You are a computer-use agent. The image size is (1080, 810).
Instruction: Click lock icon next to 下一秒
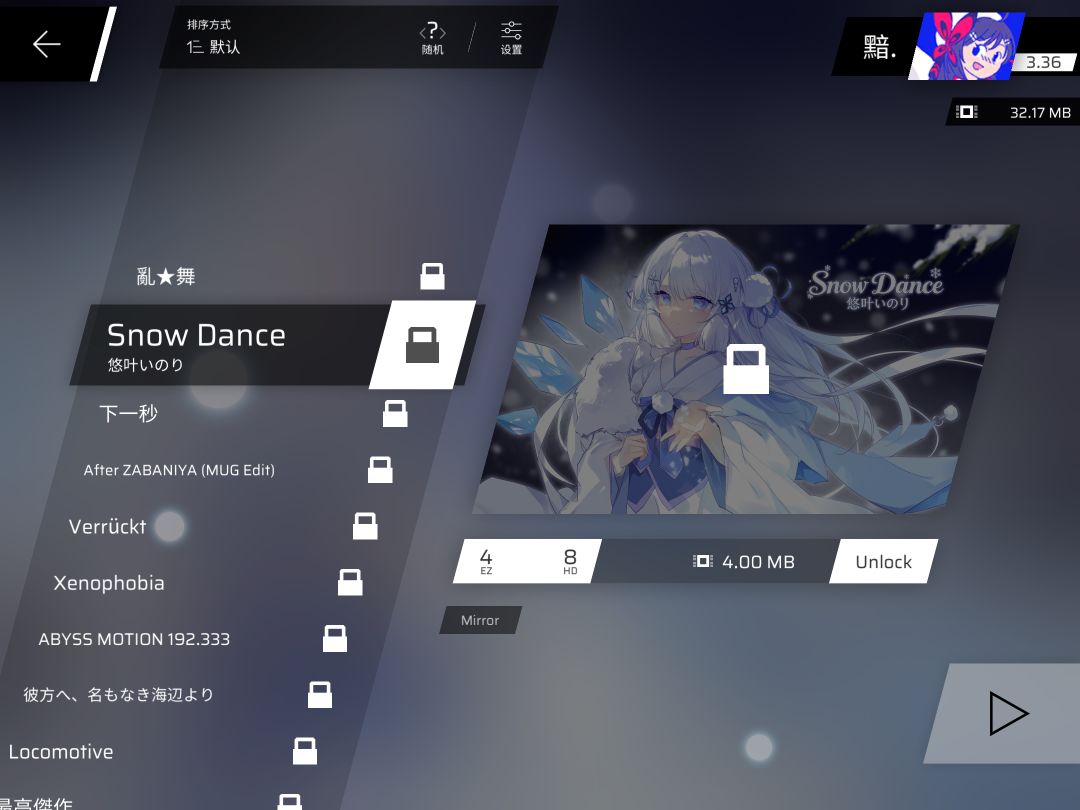(x=395, y=413)
